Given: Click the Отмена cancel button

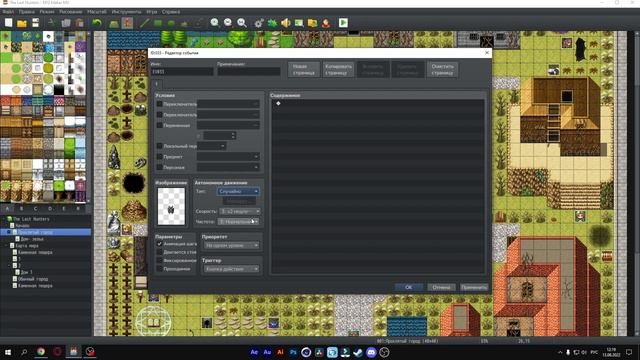Looking at the screenshot, I should pyautogui.click(x=441, y=287).
